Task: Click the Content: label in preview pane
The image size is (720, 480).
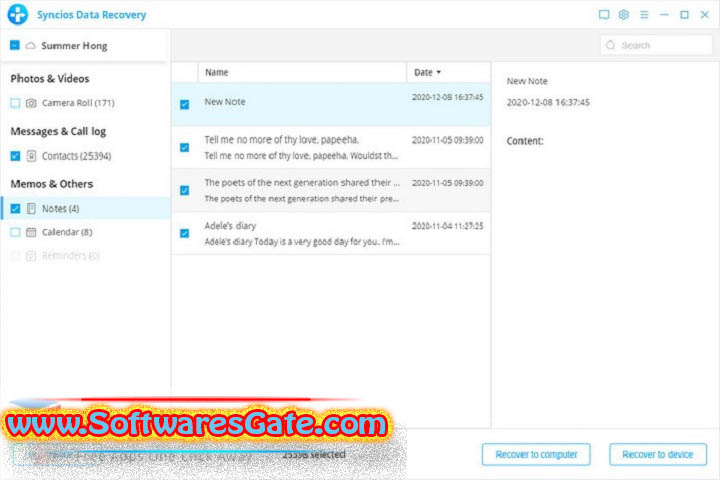Action: 524,141
